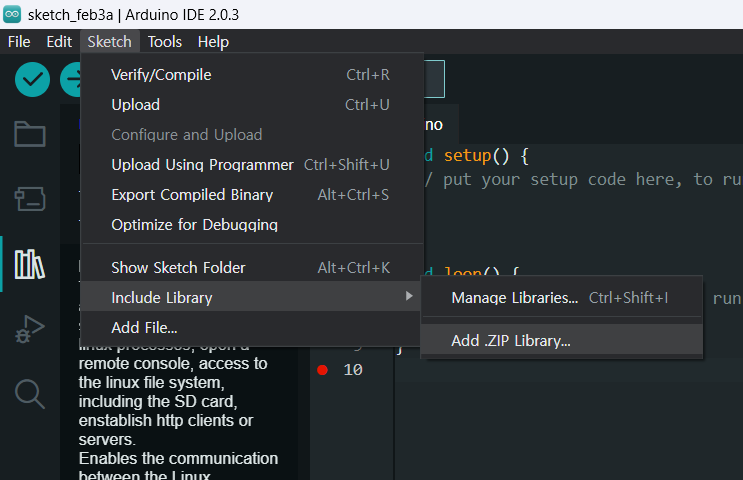Open the Search magnifier sidebar icon
The width and height of the screenshot is (743, 480).
(x=29, y=394)
